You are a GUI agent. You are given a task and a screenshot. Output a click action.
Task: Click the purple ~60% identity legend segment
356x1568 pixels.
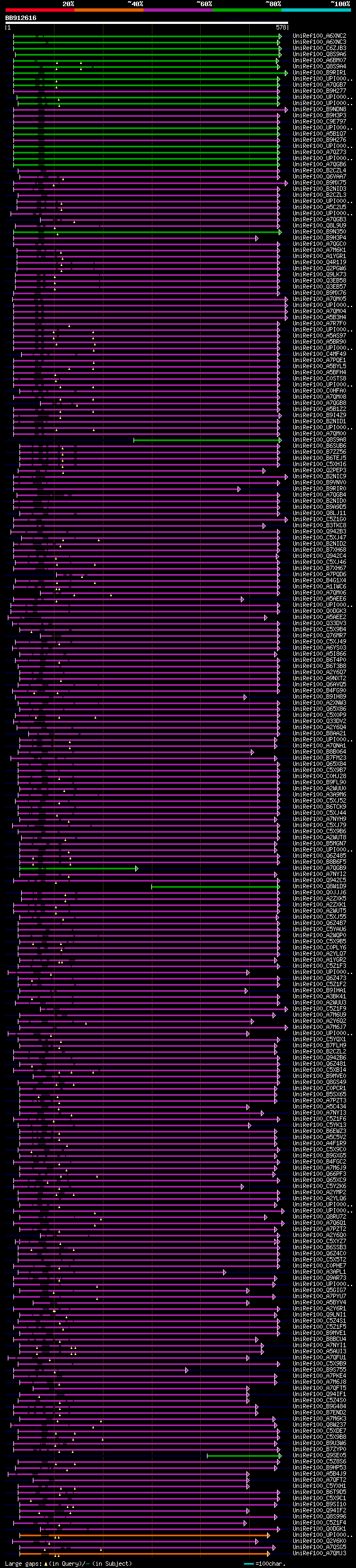tap(179, 10)
